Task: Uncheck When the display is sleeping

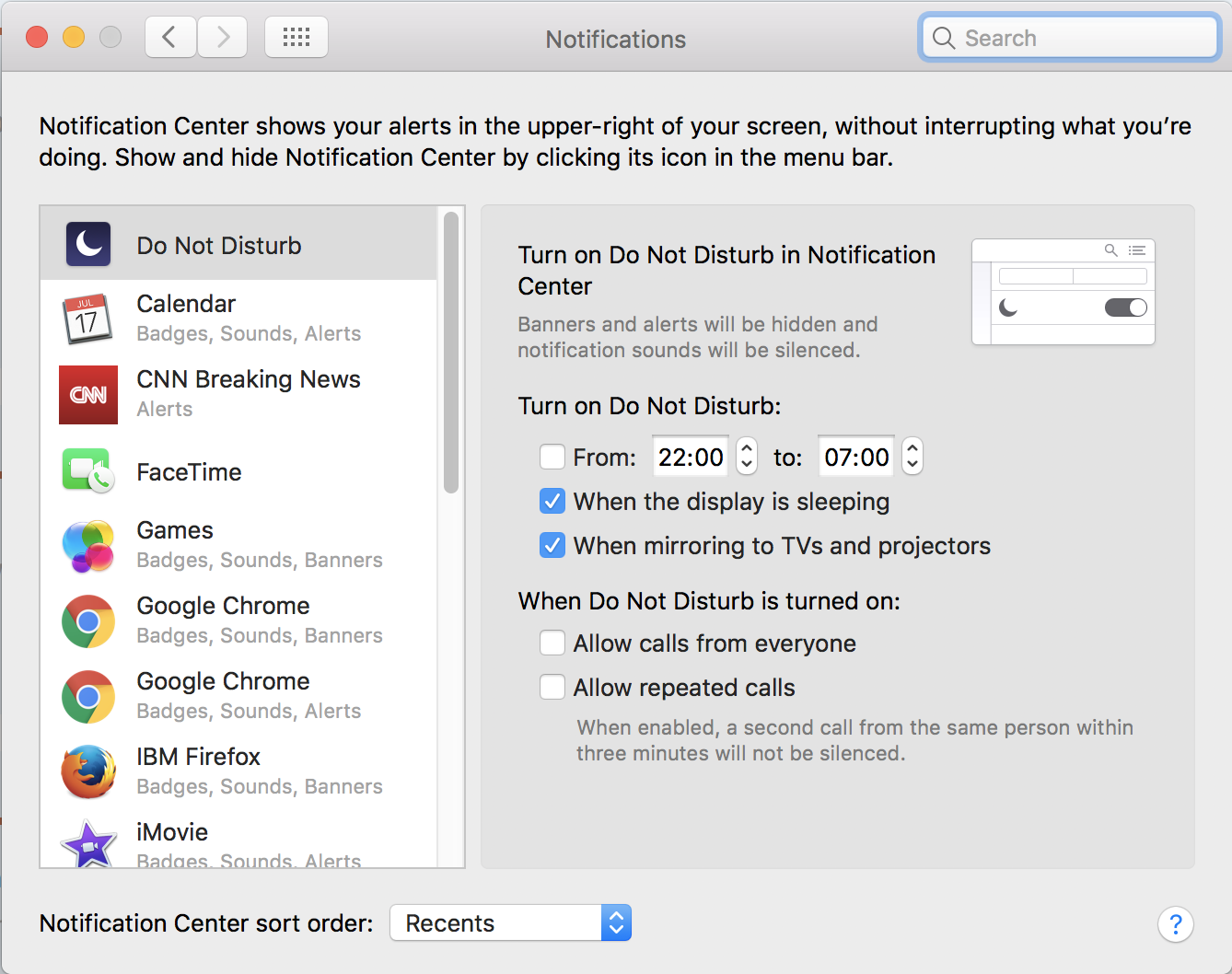Action: tap(552, 502)
